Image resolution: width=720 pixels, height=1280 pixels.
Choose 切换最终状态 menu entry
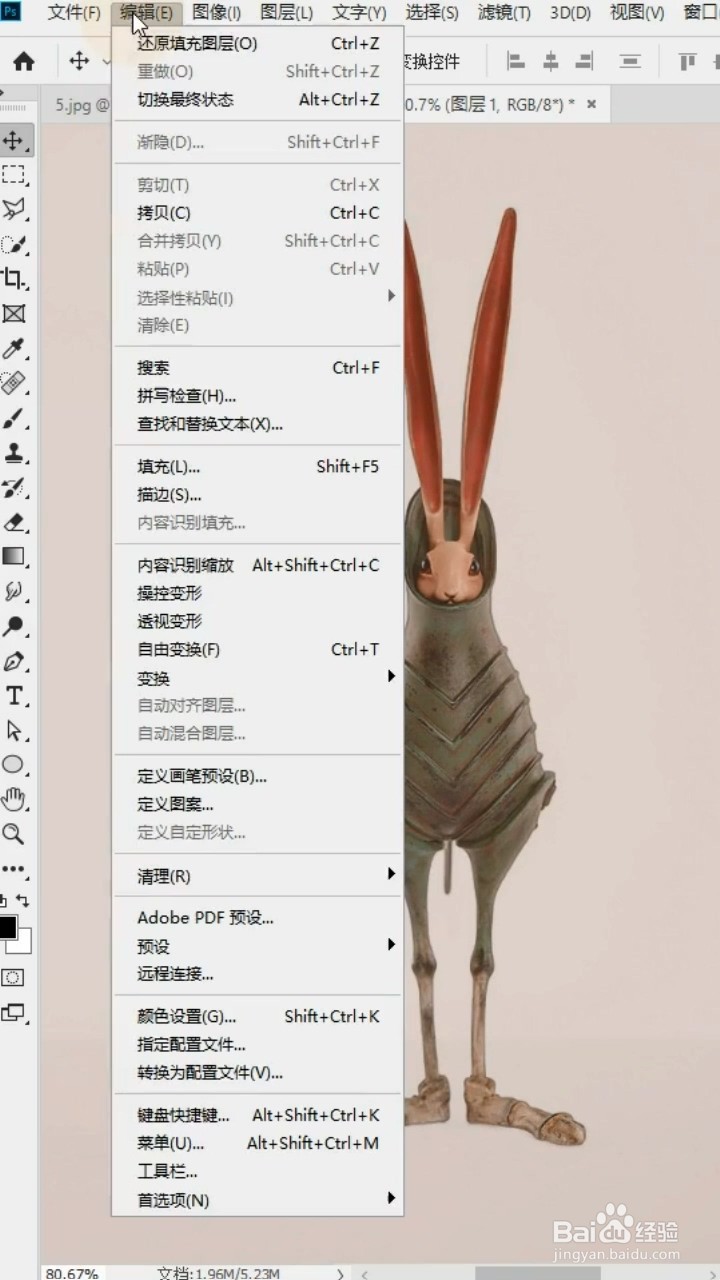click(x=258, y=100)
